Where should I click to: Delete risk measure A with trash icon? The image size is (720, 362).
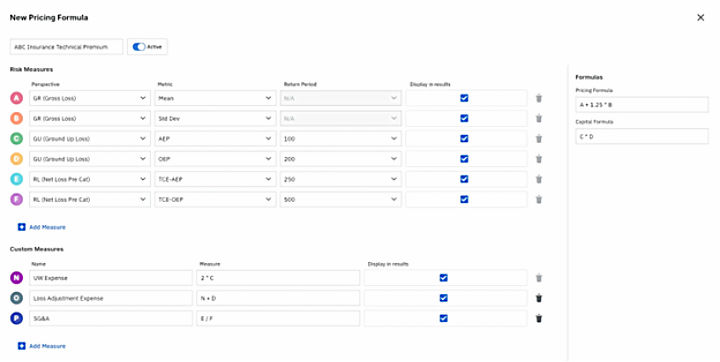click(x=539, y=98)
